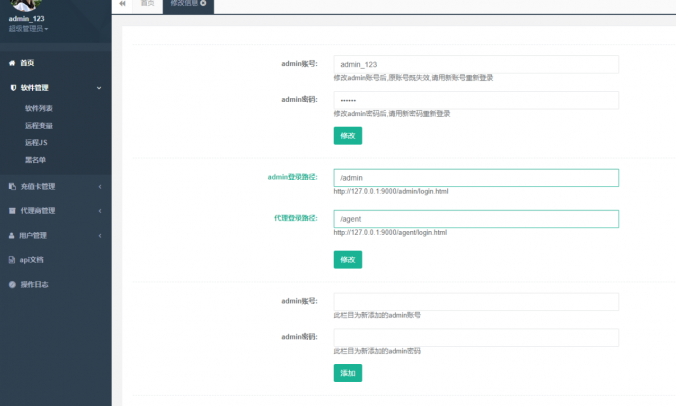Click hint text 此栏目为新添加的admin账号

pos(377,315)
